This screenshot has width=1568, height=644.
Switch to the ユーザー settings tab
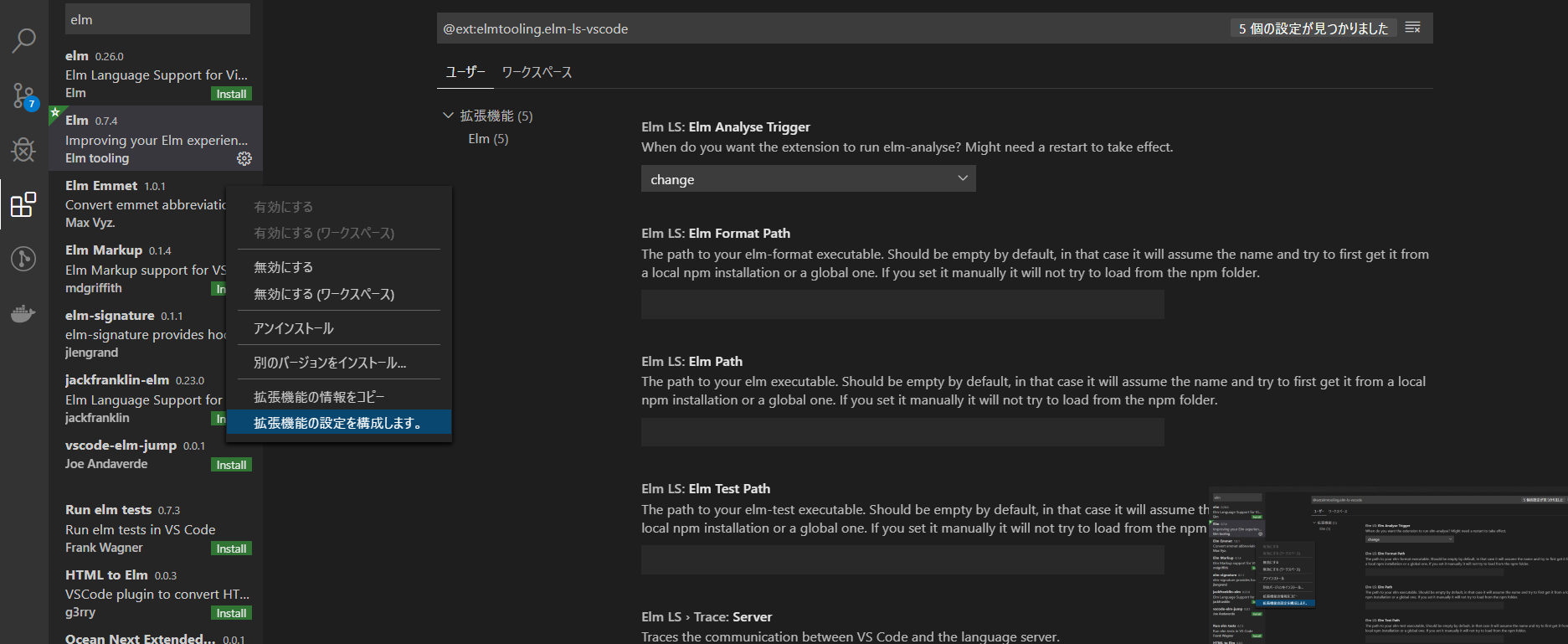(x=465, y=72)
